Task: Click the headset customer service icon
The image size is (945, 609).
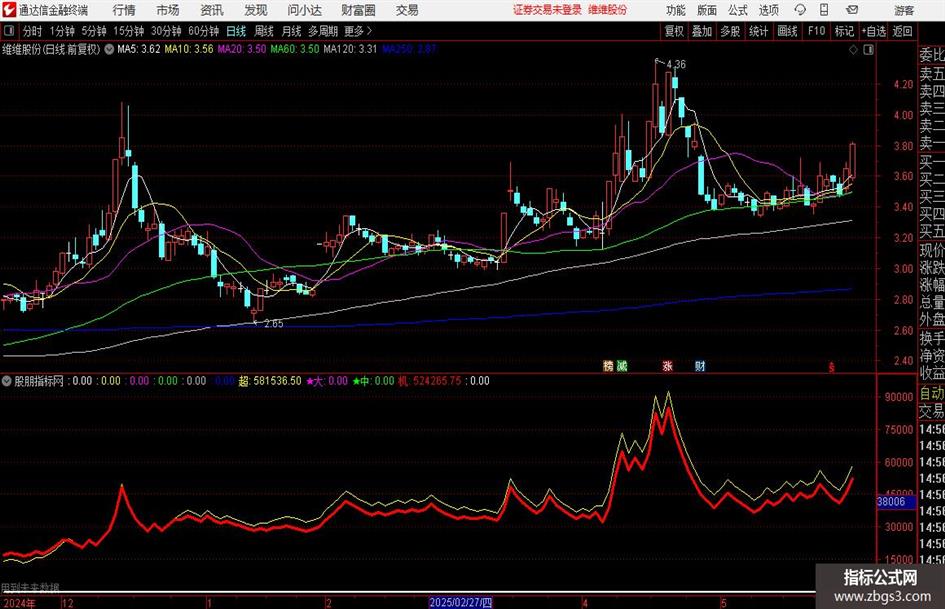Action: point(800,10)
